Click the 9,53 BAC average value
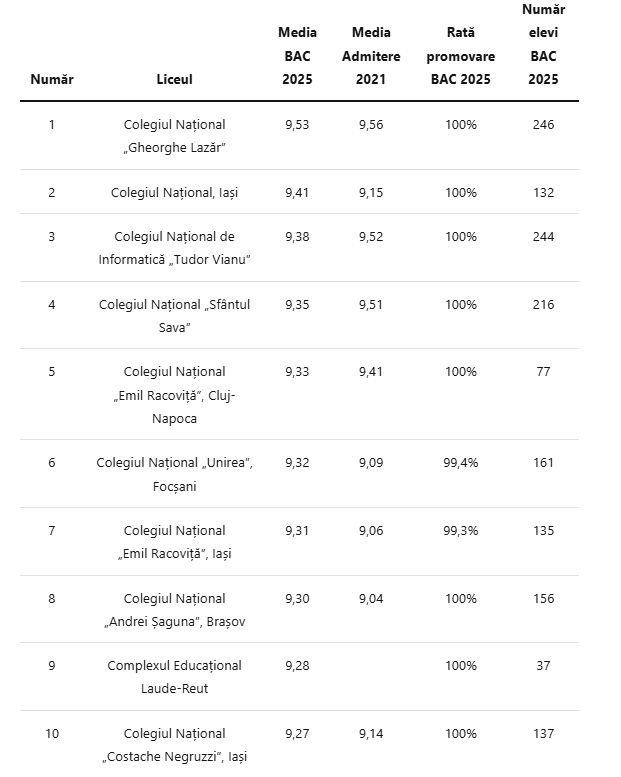 (x=297, y=124)
